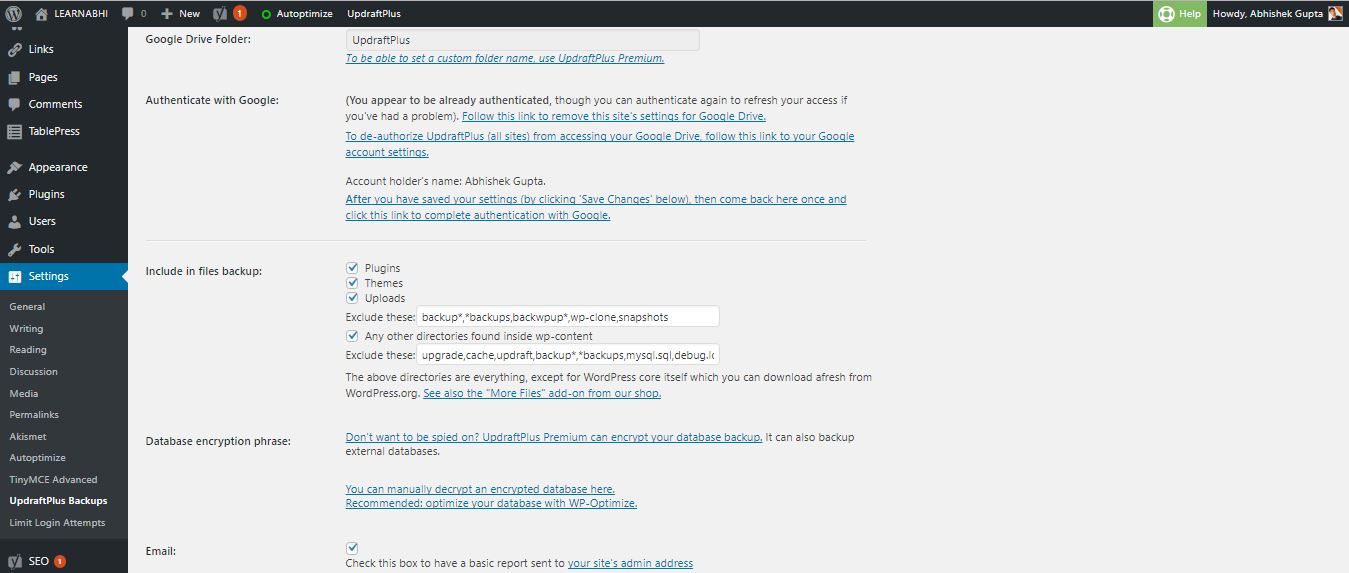Click the WordPress logo icon
This screenshot has width=1349, height=573.
(14, 14)
